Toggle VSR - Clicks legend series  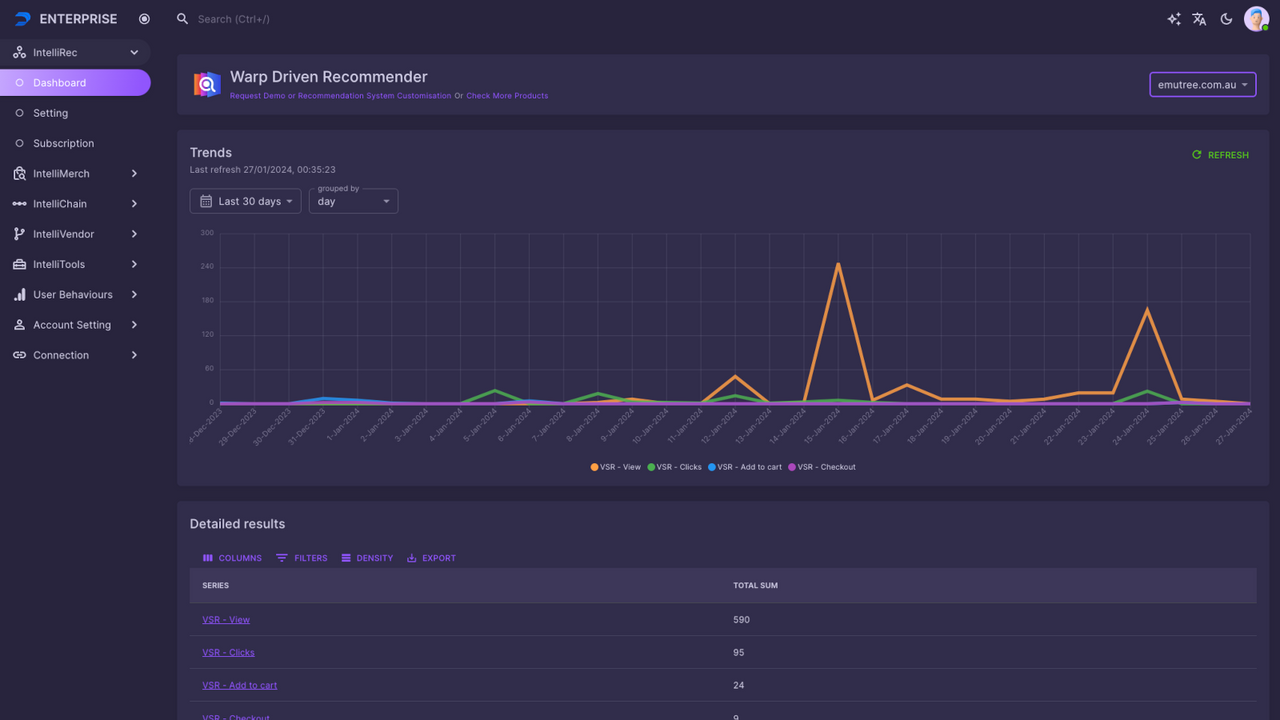coord(675,467)
